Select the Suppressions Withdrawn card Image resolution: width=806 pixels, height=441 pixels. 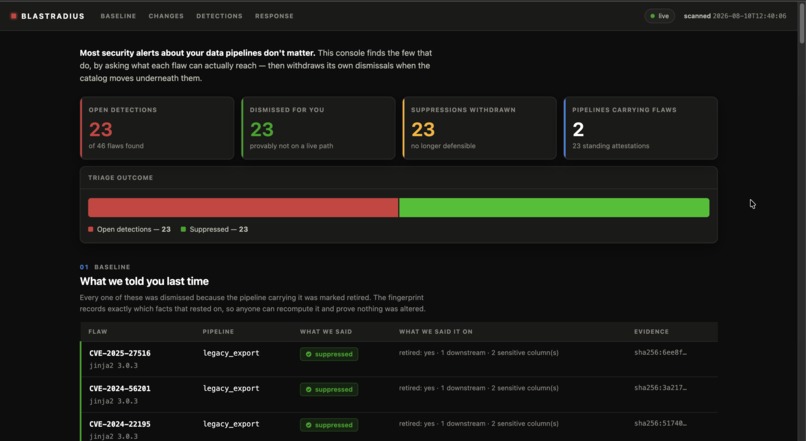pos(480,128)
